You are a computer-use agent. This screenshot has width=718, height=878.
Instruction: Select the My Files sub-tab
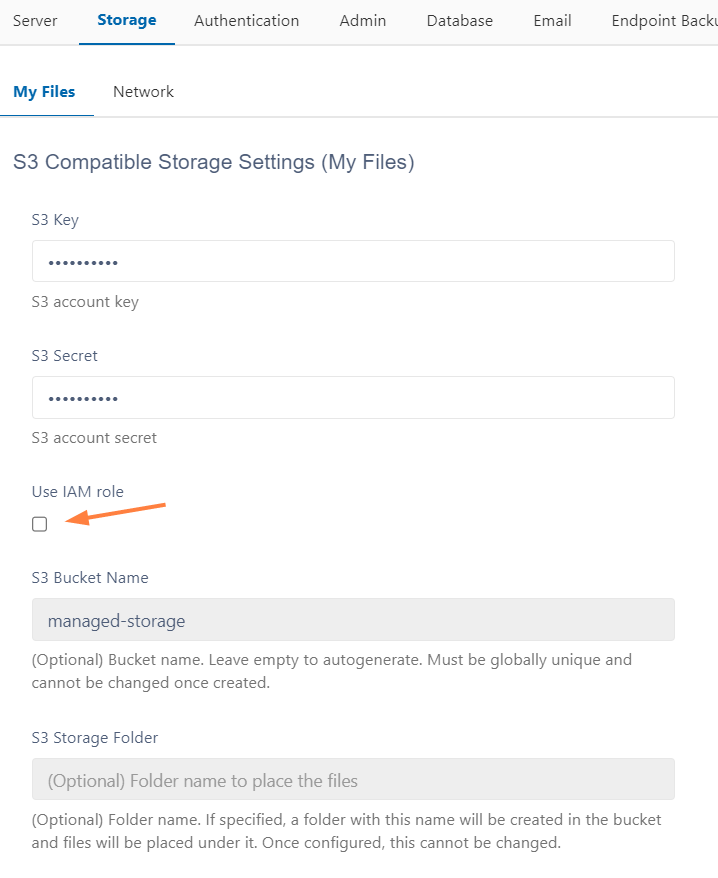(x=44, y=92)
